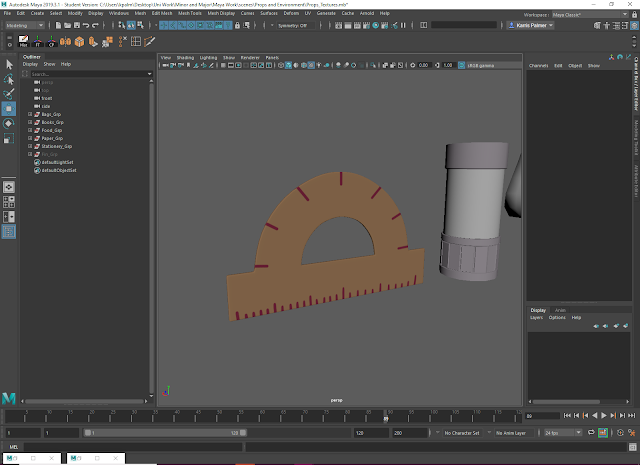
Task: Expand the Stationery_Grp node
Action: pyautogui.click(x=30, y=146)
